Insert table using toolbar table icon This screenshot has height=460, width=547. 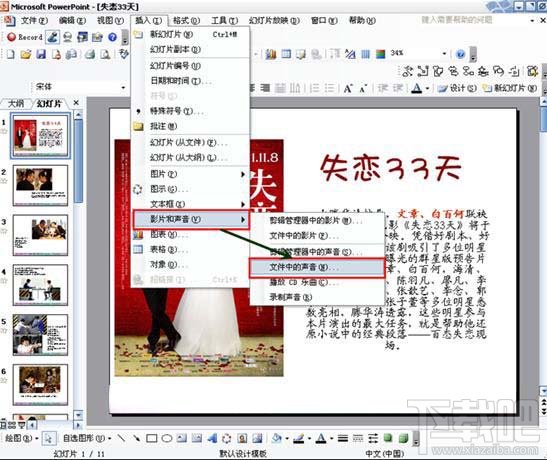[x=286, y=54]
